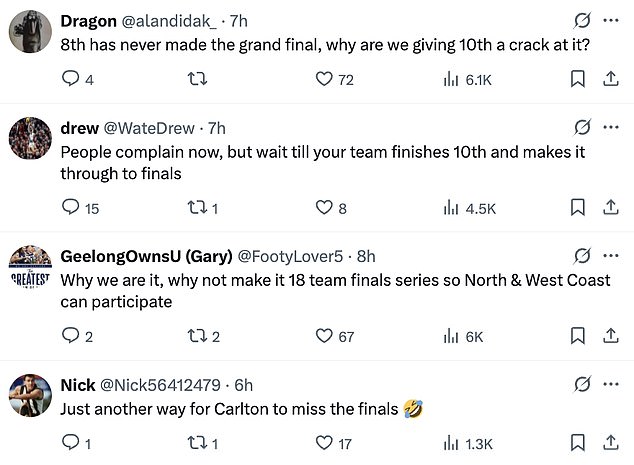
Task: Click Nick's profile picture
Action: tap(30, 395)
